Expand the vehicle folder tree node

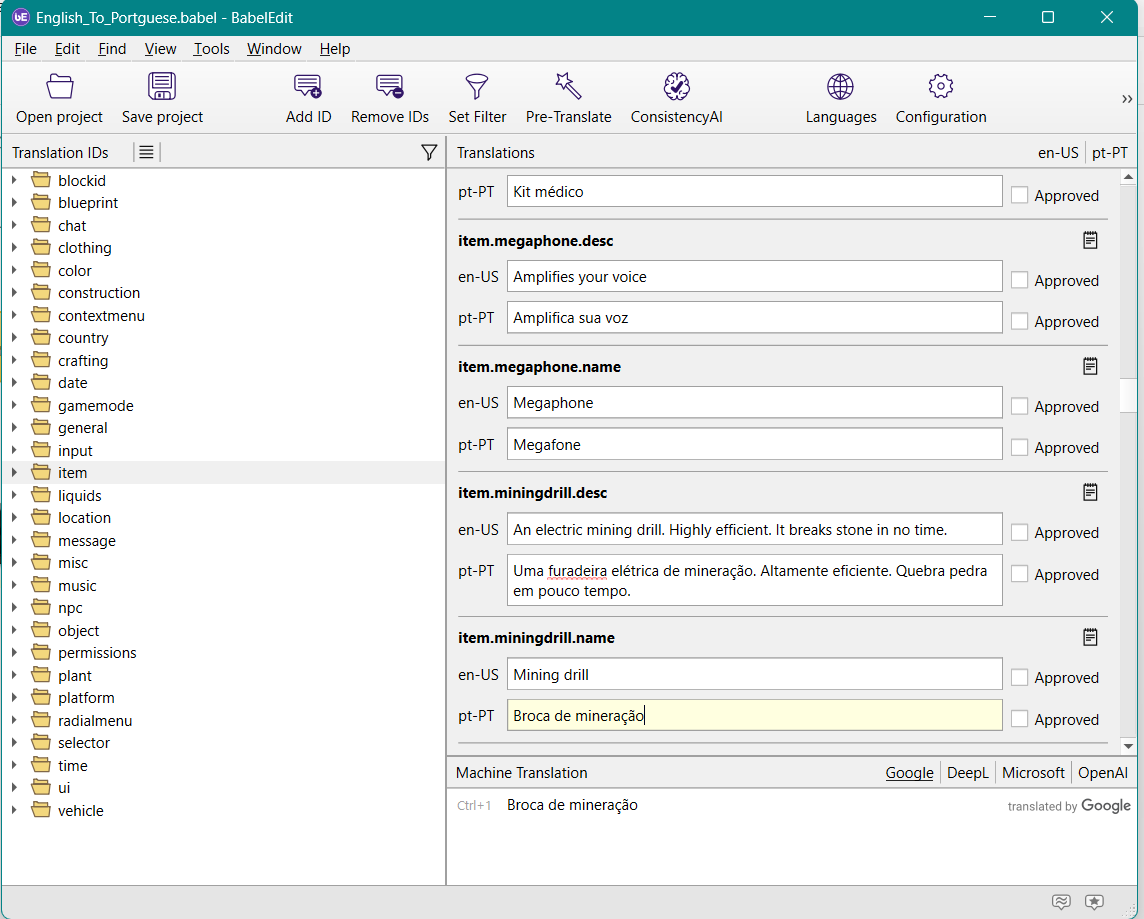[14, 811]
